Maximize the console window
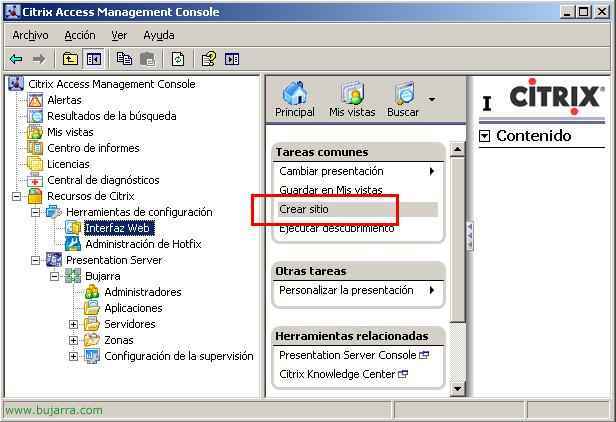The width and height of the screenshot is (616, 422). pyautogui.click(x=584, y=12)
